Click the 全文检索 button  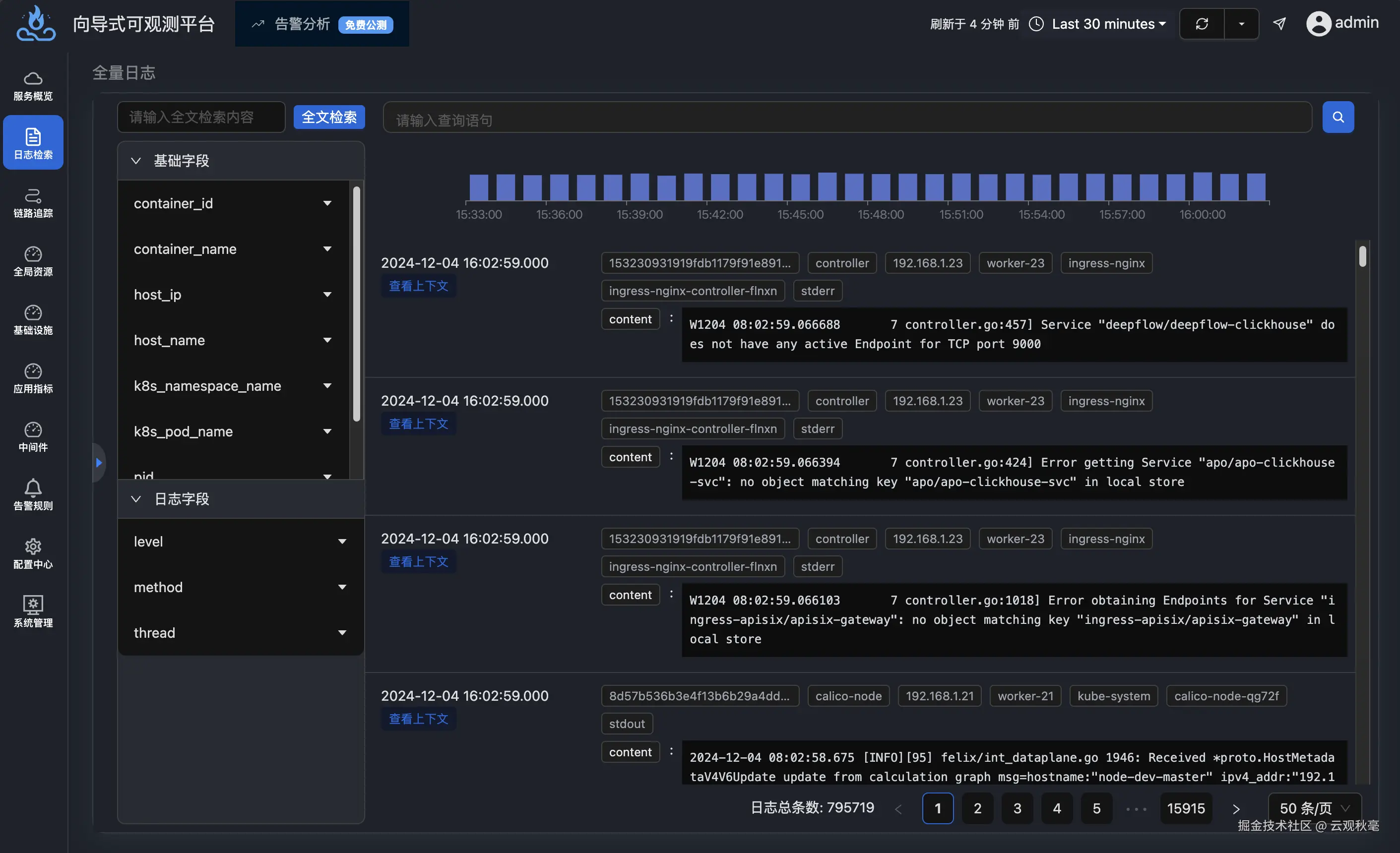tap(329, 118)
